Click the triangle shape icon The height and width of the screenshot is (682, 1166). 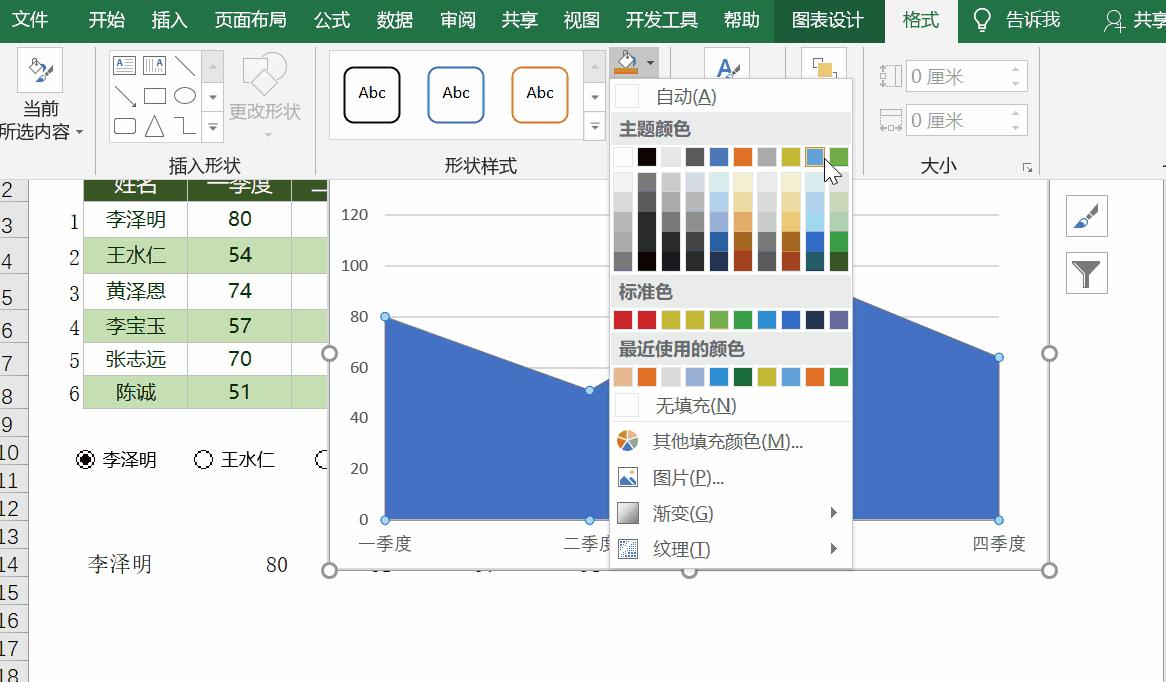154,126
